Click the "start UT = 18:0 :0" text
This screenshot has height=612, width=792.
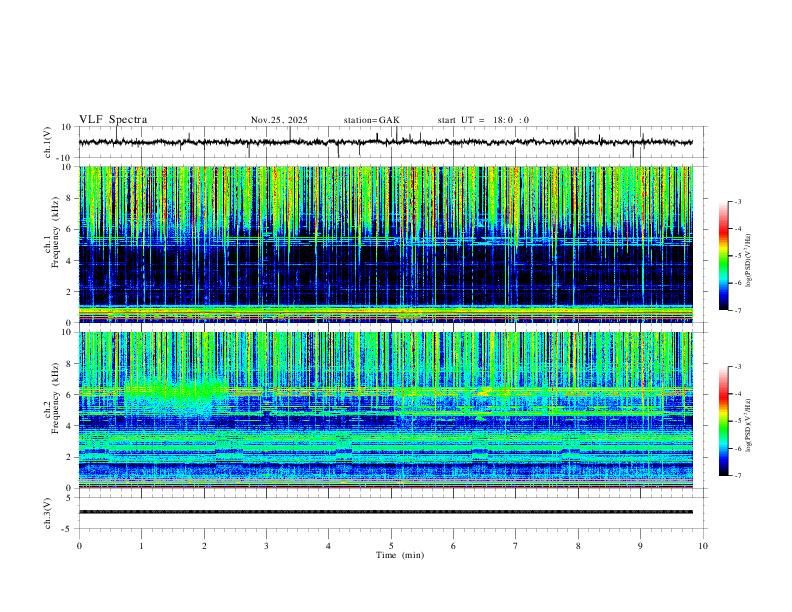[x=483, y=120]
